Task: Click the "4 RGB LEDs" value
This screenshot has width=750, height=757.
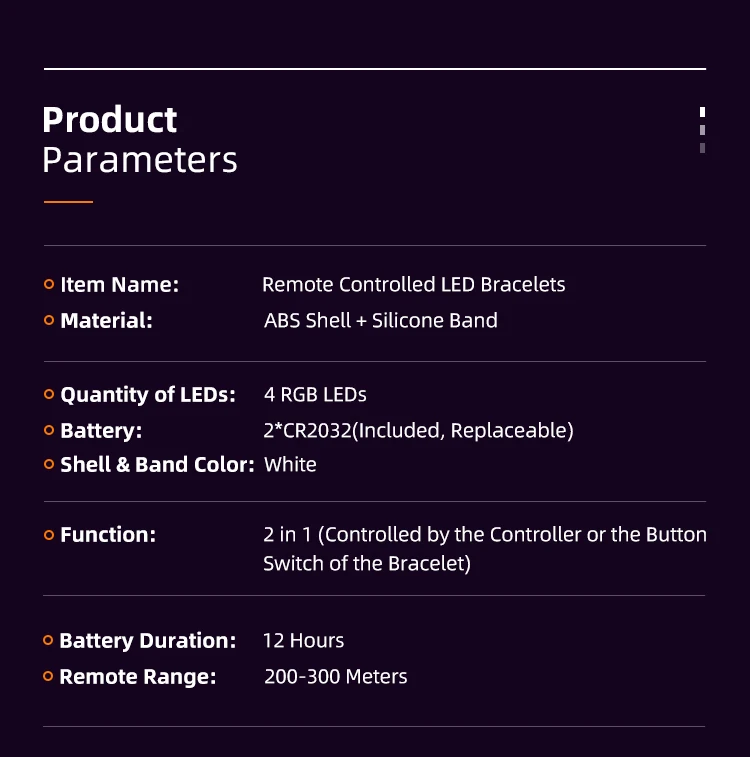Action: click(x=315, y=395)
